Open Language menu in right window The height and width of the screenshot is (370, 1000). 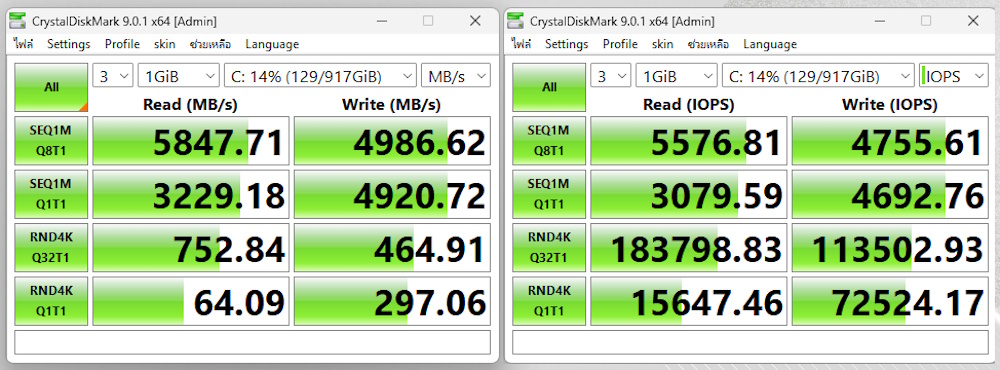[770, 44]
